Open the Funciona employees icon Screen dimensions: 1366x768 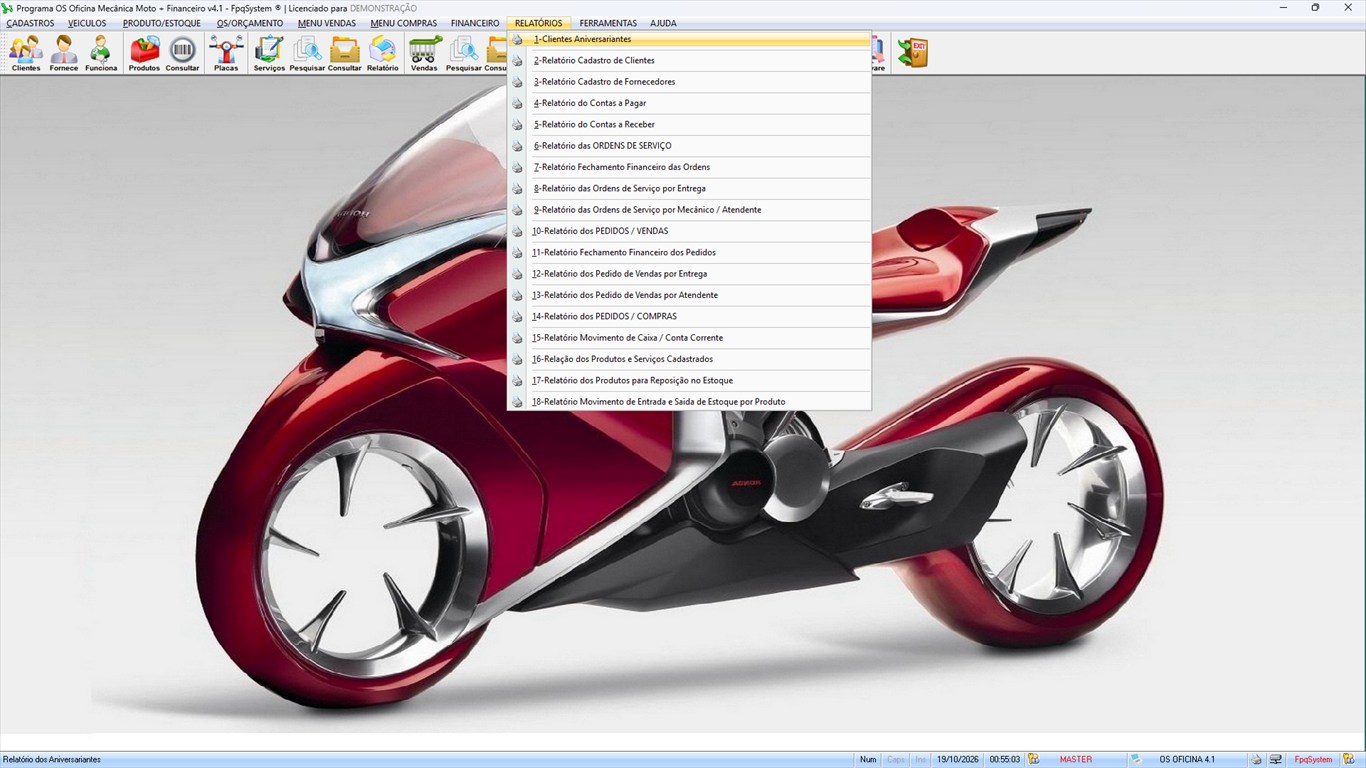(x=101, y=53)
